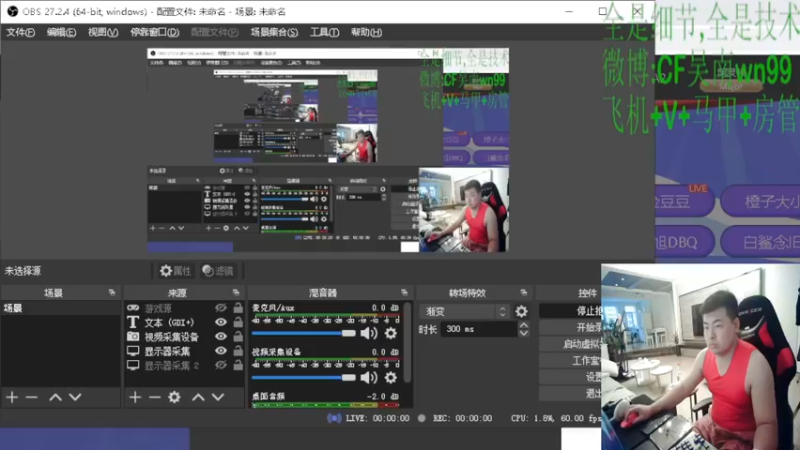Viewport: 800px width, 450px height.
Task: Decrease 时长 duration with down arrow
Action: (x=523, y=333)
